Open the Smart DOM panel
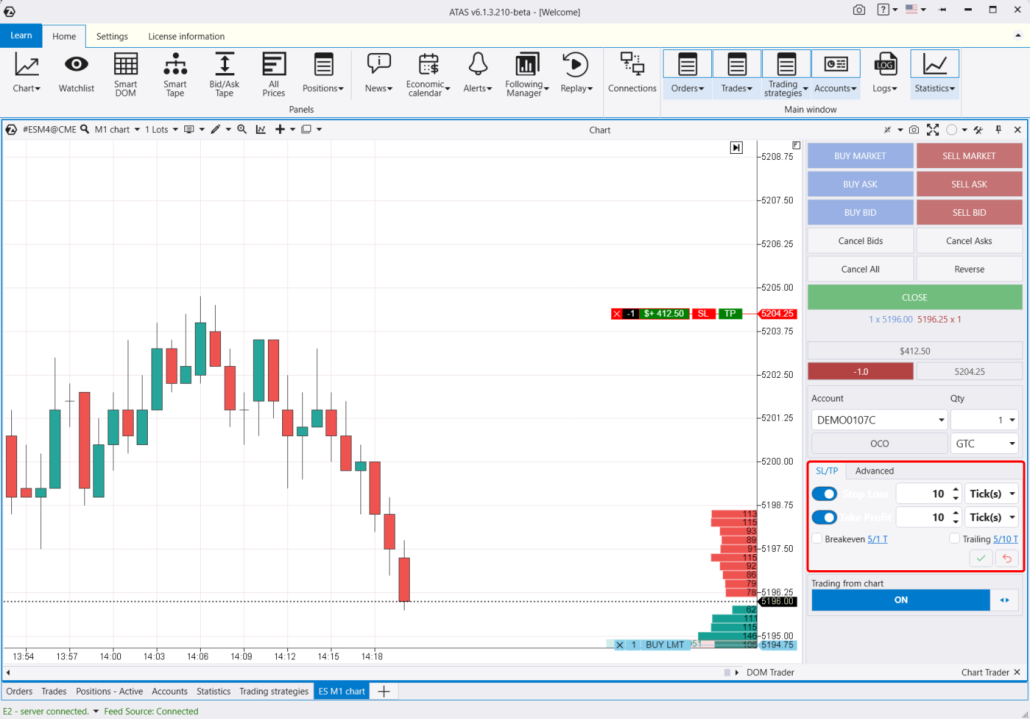The height and width of the screenshot is (719, 1030). tap(125, 73)
